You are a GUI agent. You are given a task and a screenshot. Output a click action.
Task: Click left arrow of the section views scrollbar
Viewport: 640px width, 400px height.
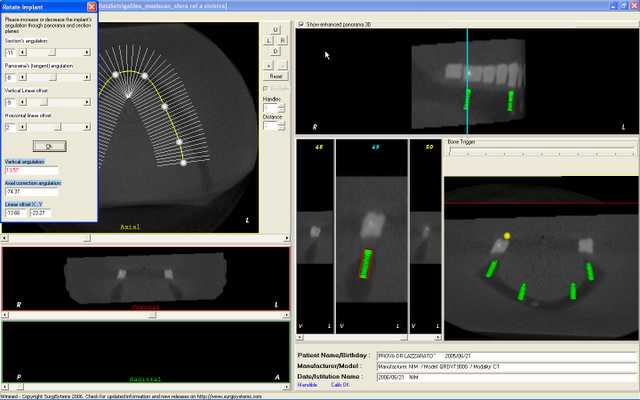(x=300, y=338)
